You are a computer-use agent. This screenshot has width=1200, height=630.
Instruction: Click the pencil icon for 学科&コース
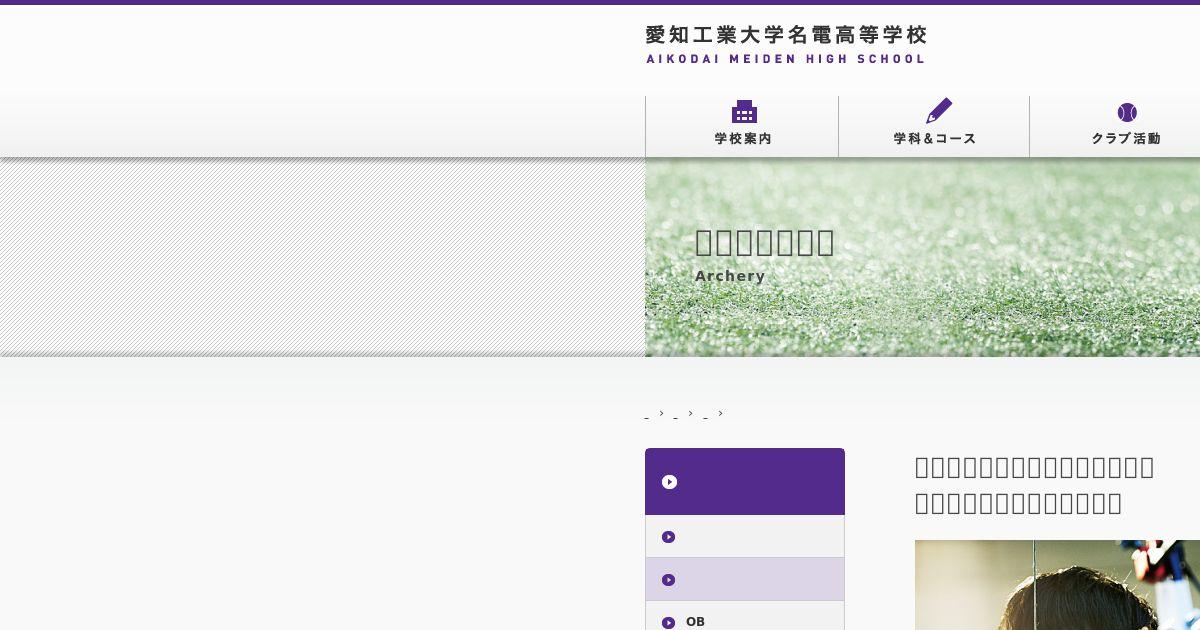[x=938, y=110]
